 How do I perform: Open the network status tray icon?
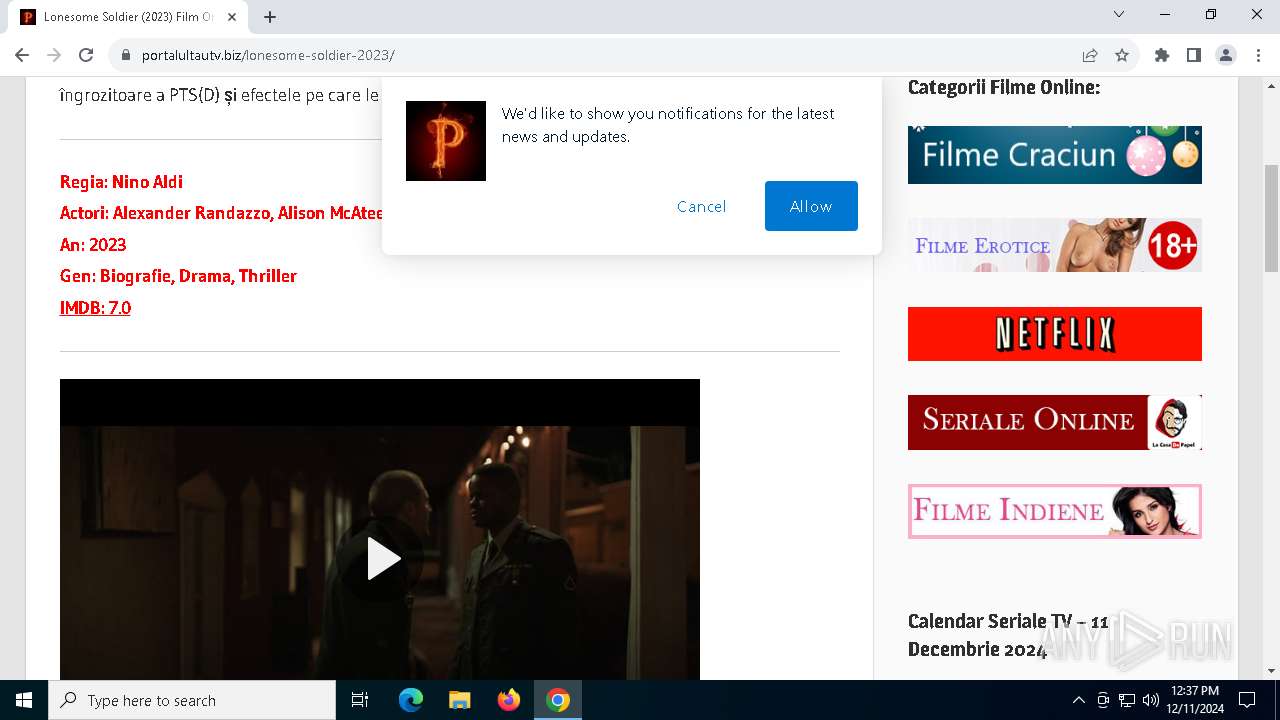pos(1127,700)
